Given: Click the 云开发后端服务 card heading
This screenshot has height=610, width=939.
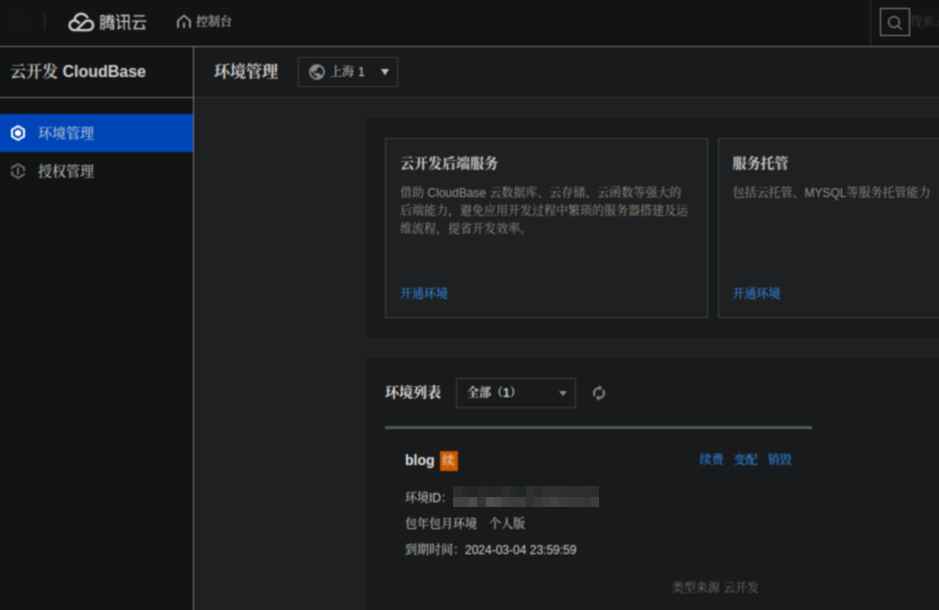Looking at the screenshot, I should pos(449,163).
